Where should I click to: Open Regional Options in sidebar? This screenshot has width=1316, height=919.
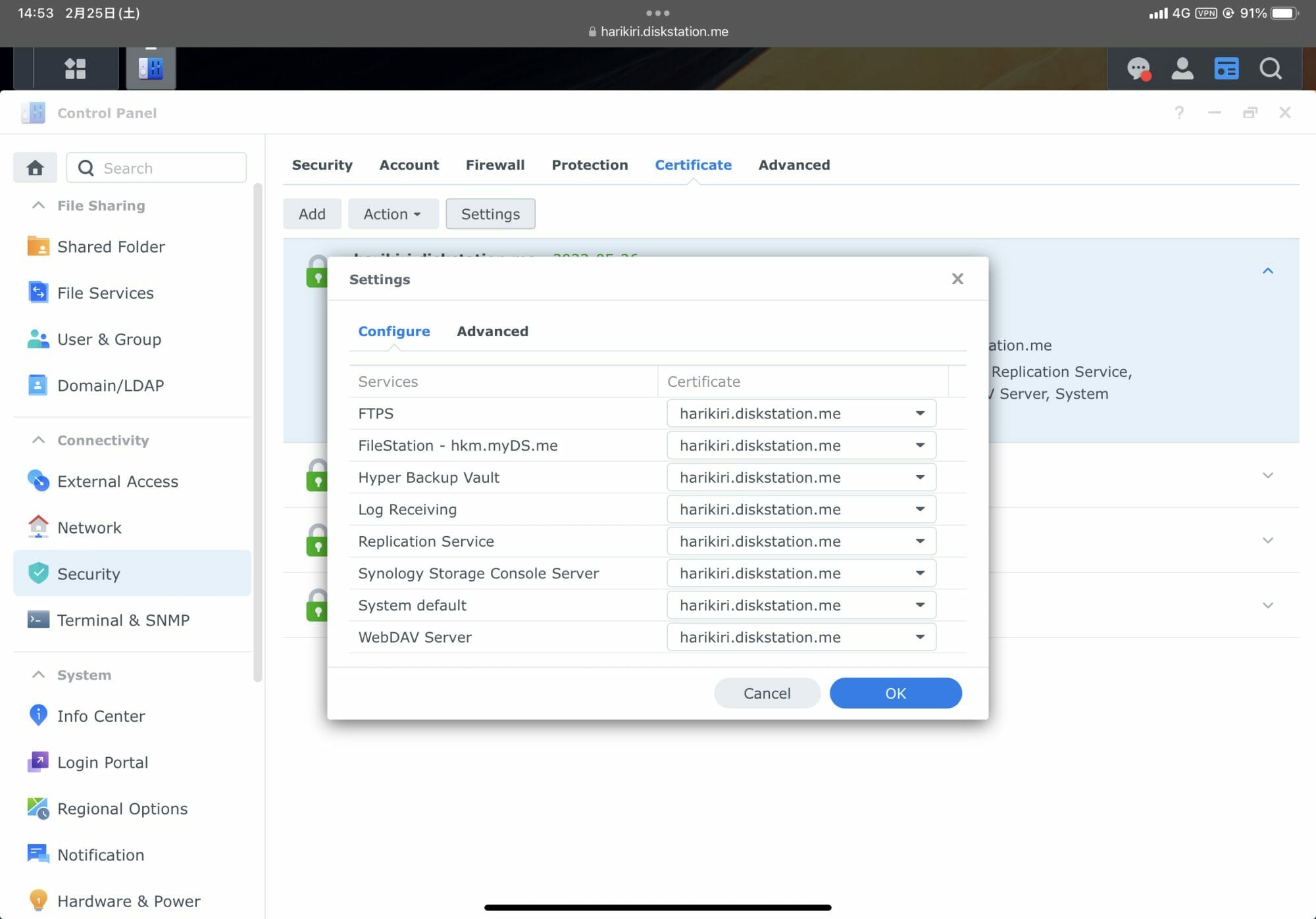pos(132,808)
